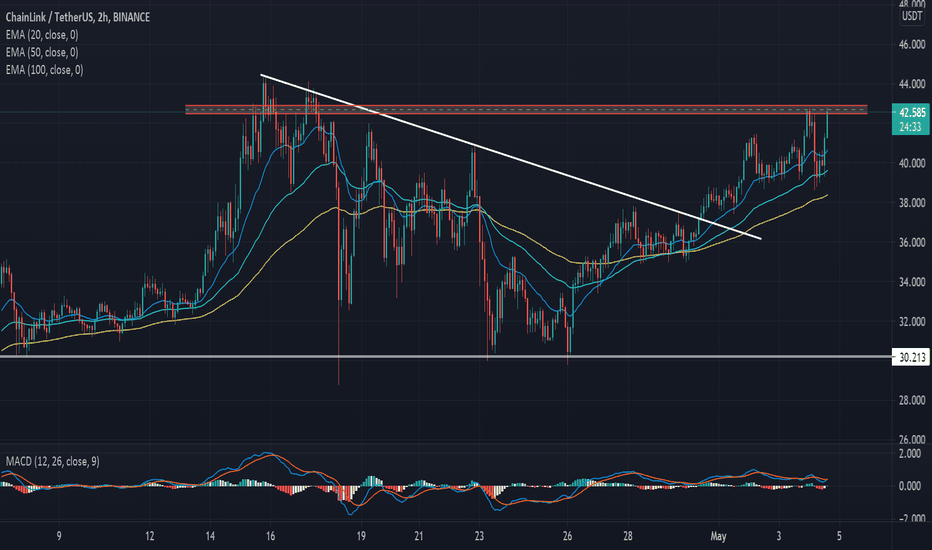This screenshot has height=550, width=932.
Task: Click the MACD 2.000 axis label
Action: click(x=910, y=454)
